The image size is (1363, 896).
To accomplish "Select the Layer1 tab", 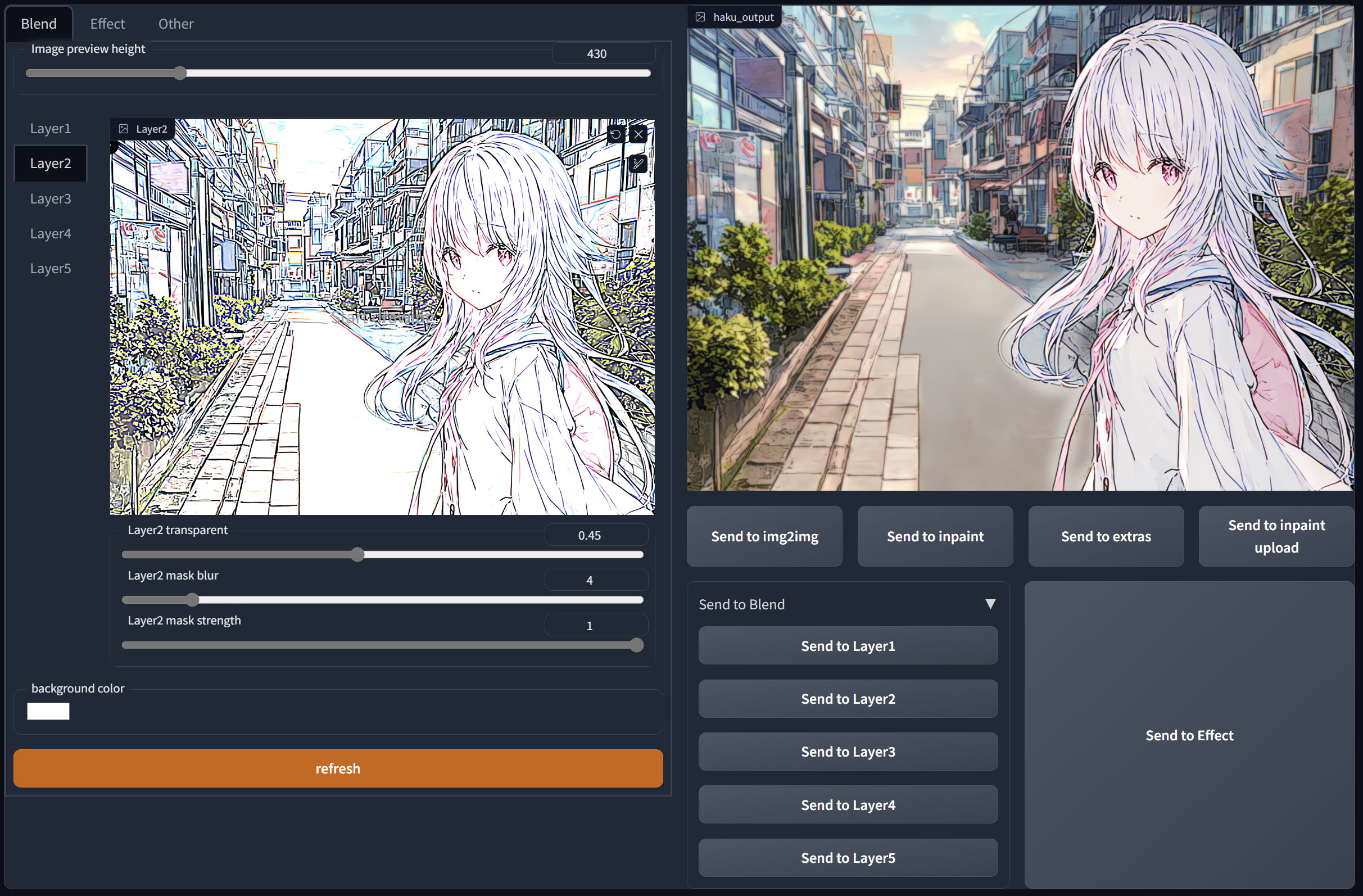I will click(x=51, y=128).
